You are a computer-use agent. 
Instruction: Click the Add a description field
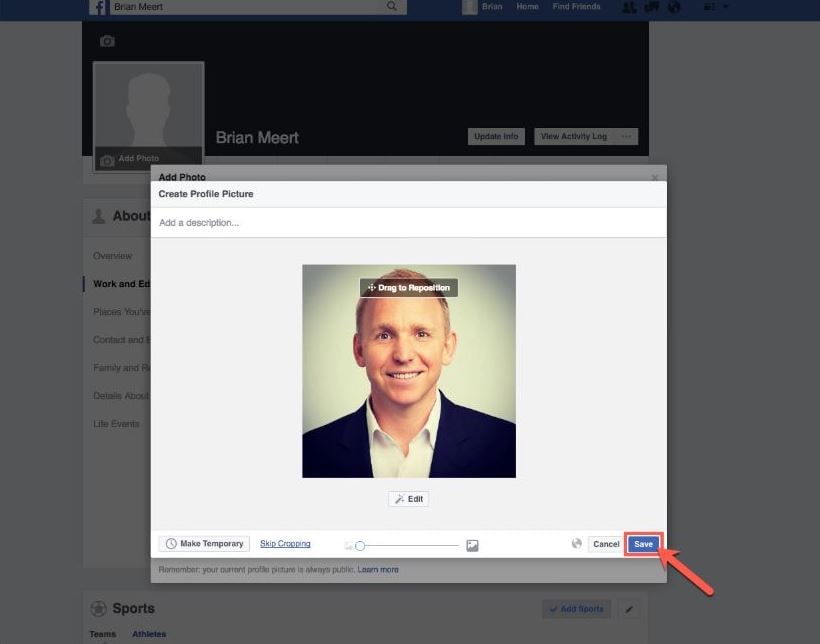pos(408,223)
